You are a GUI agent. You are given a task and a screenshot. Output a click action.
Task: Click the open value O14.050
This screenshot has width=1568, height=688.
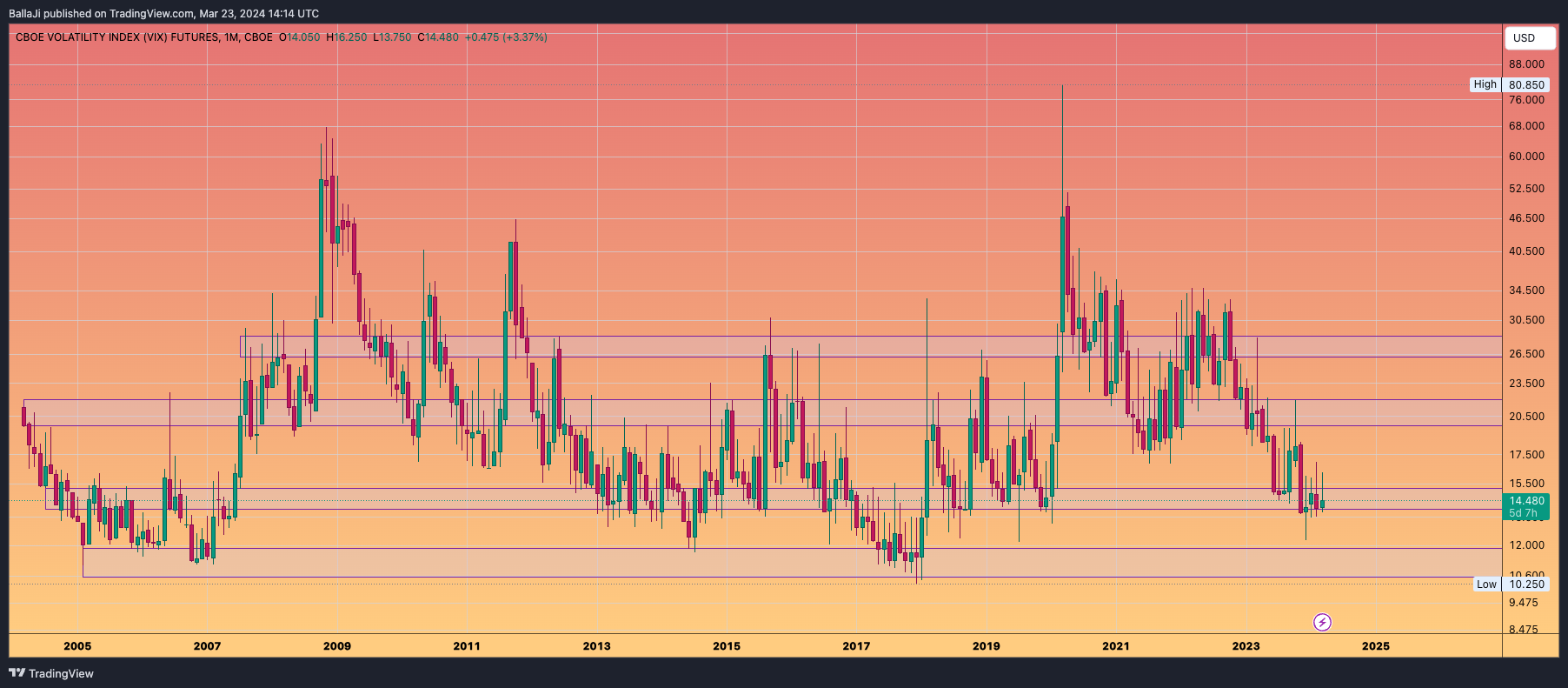click(x=299, y=37)
